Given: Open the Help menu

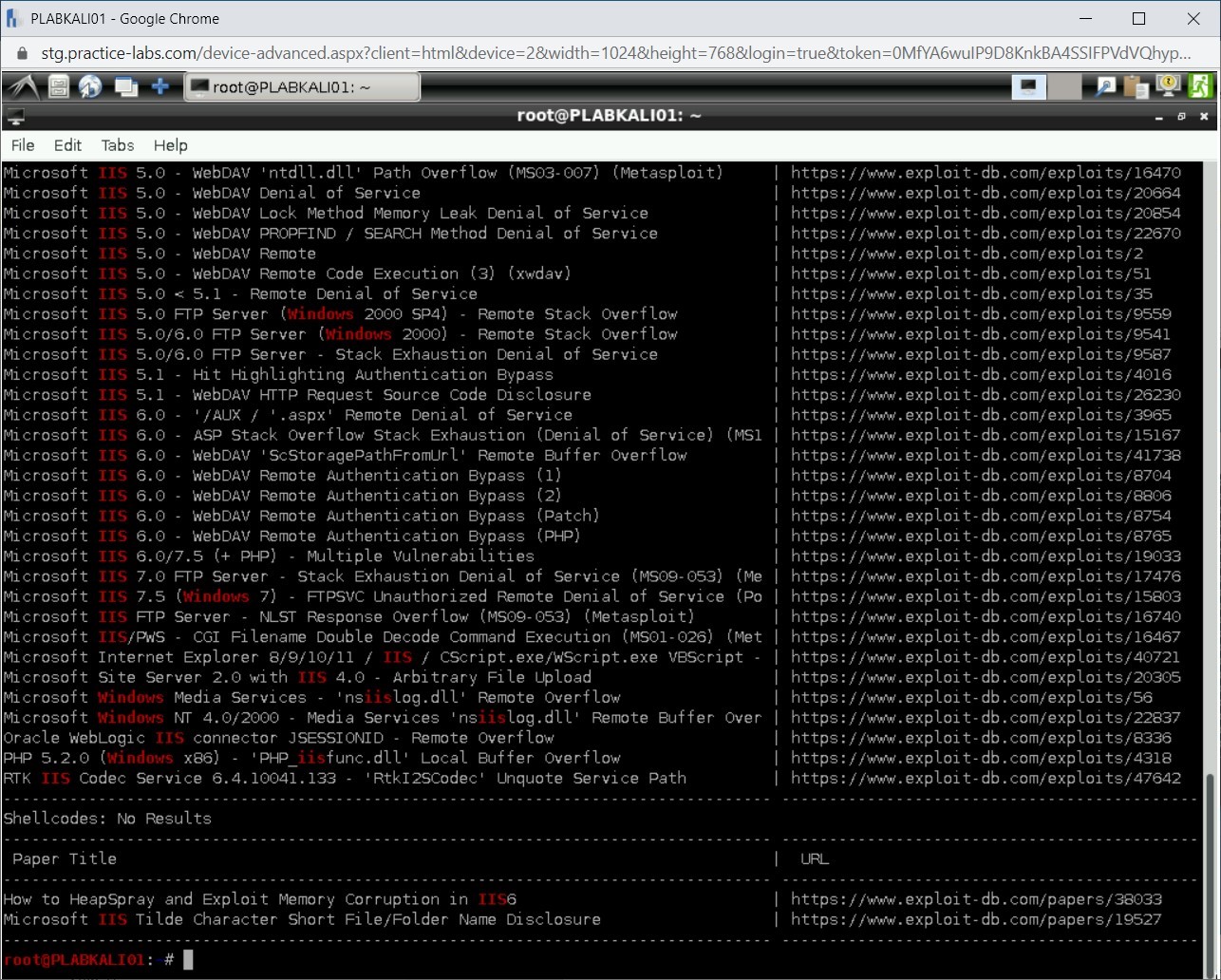Looking at the screenshot, I should [171, 145].
